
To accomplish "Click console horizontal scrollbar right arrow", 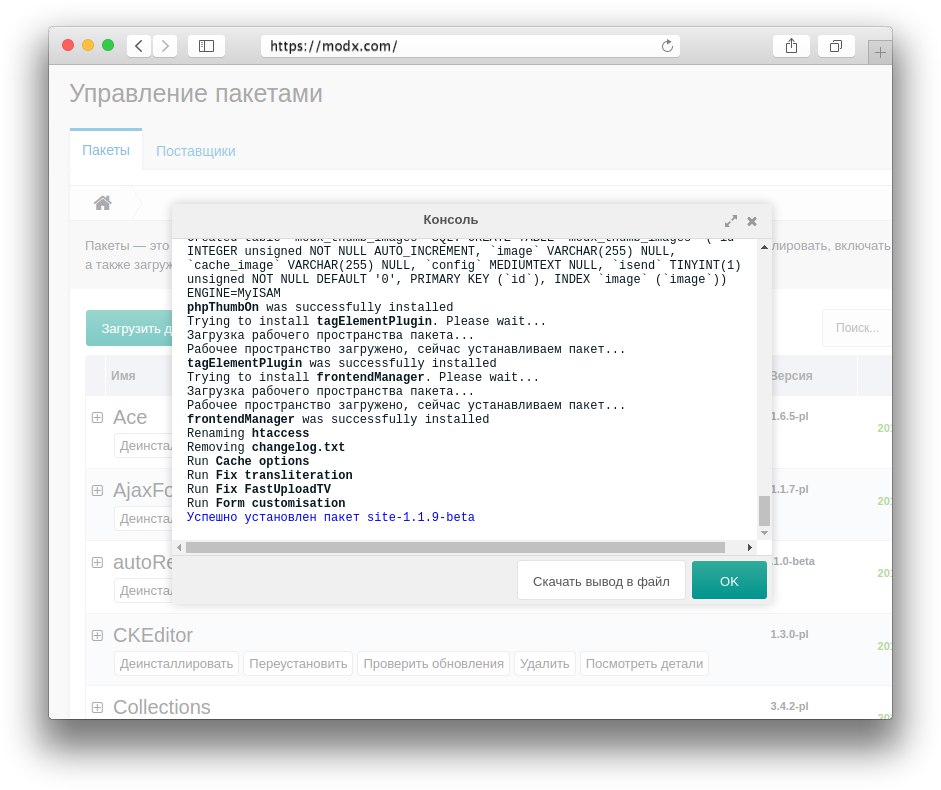I will (750, 547).
